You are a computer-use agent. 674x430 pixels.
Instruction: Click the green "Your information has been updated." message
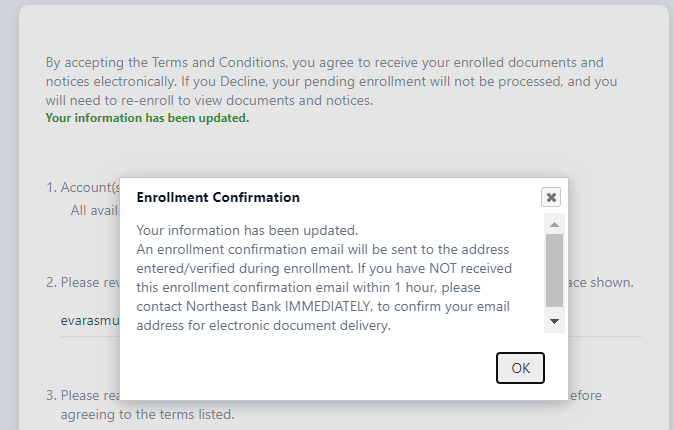pos(147,118)
